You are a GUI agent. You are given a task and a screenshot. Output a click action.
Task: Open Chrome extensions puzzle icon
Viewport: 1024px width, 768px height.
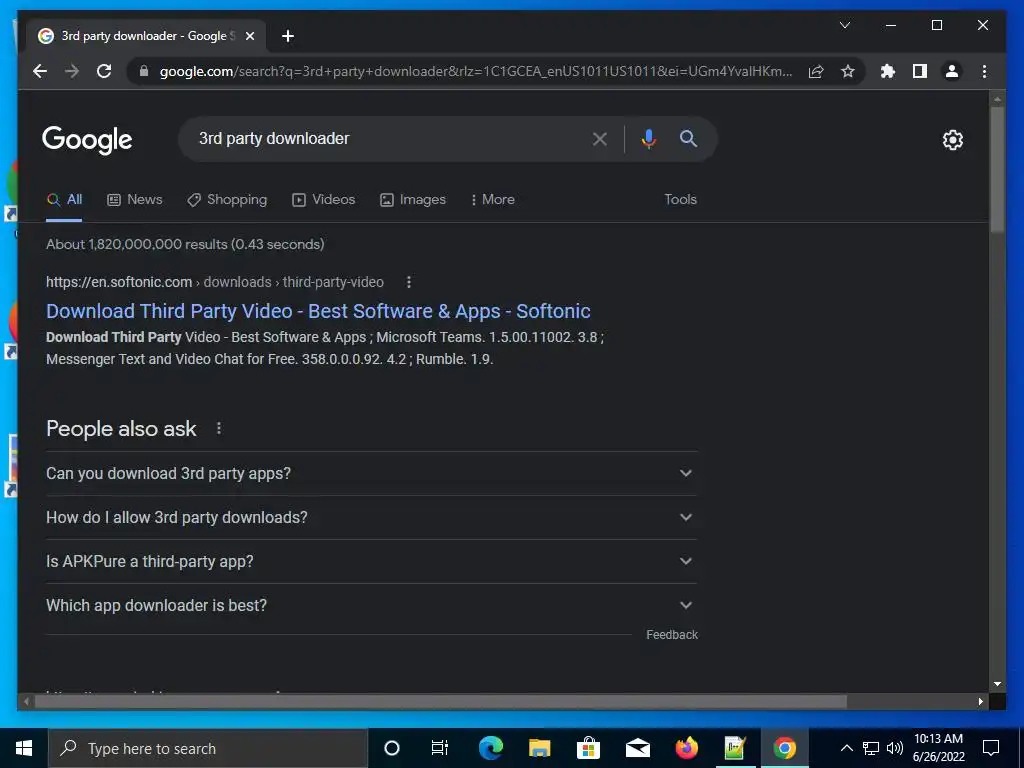click(x=888, y=71)
